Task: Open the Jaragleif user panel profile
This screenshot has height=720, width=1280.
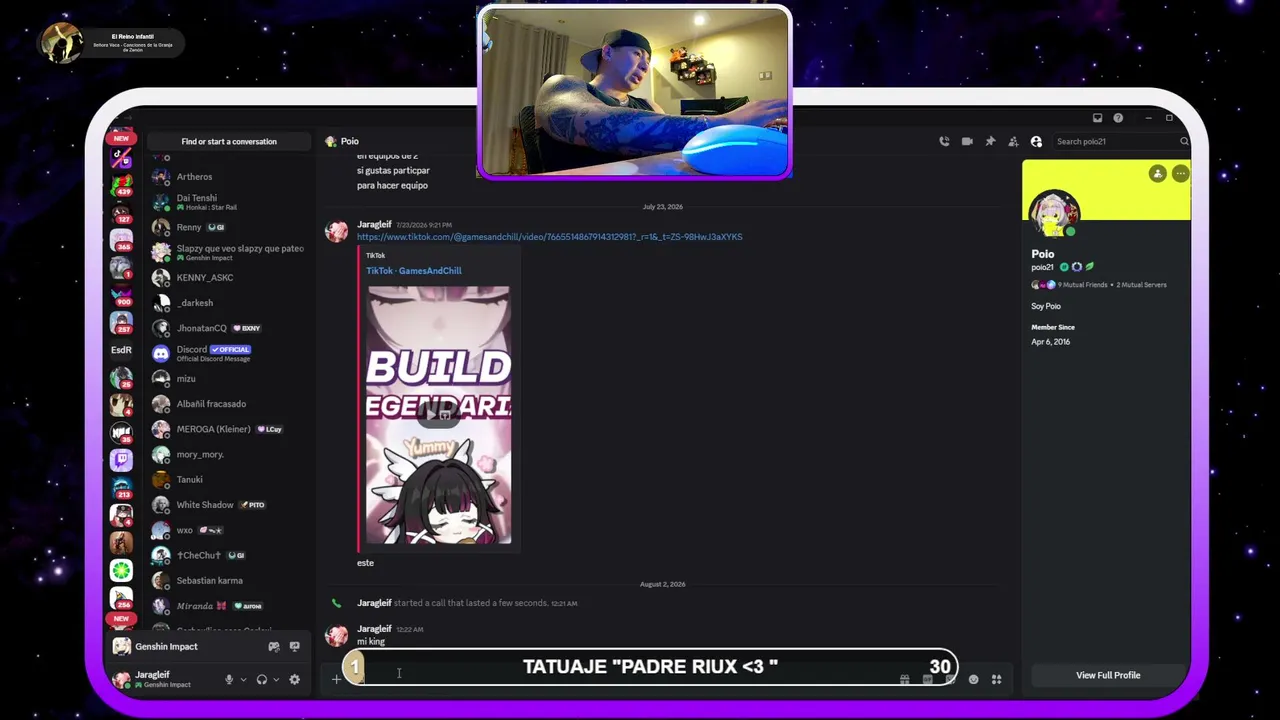Action: 164,680
